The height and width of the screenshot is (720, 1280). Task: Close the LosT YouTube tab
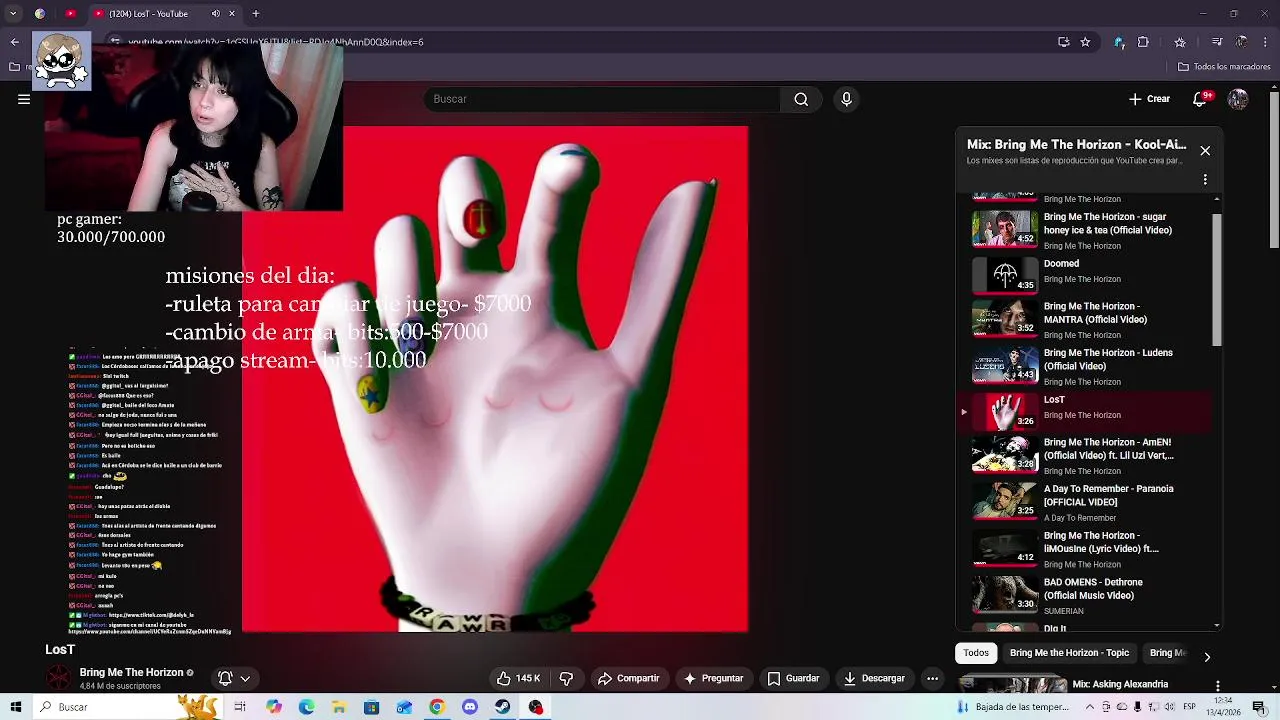click(232, 14)
